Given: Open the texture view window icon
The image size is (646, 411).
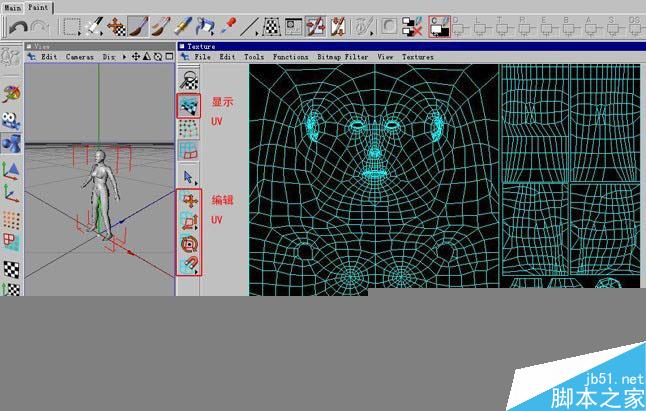Looking at the screenshot, I should click(294, 27).
